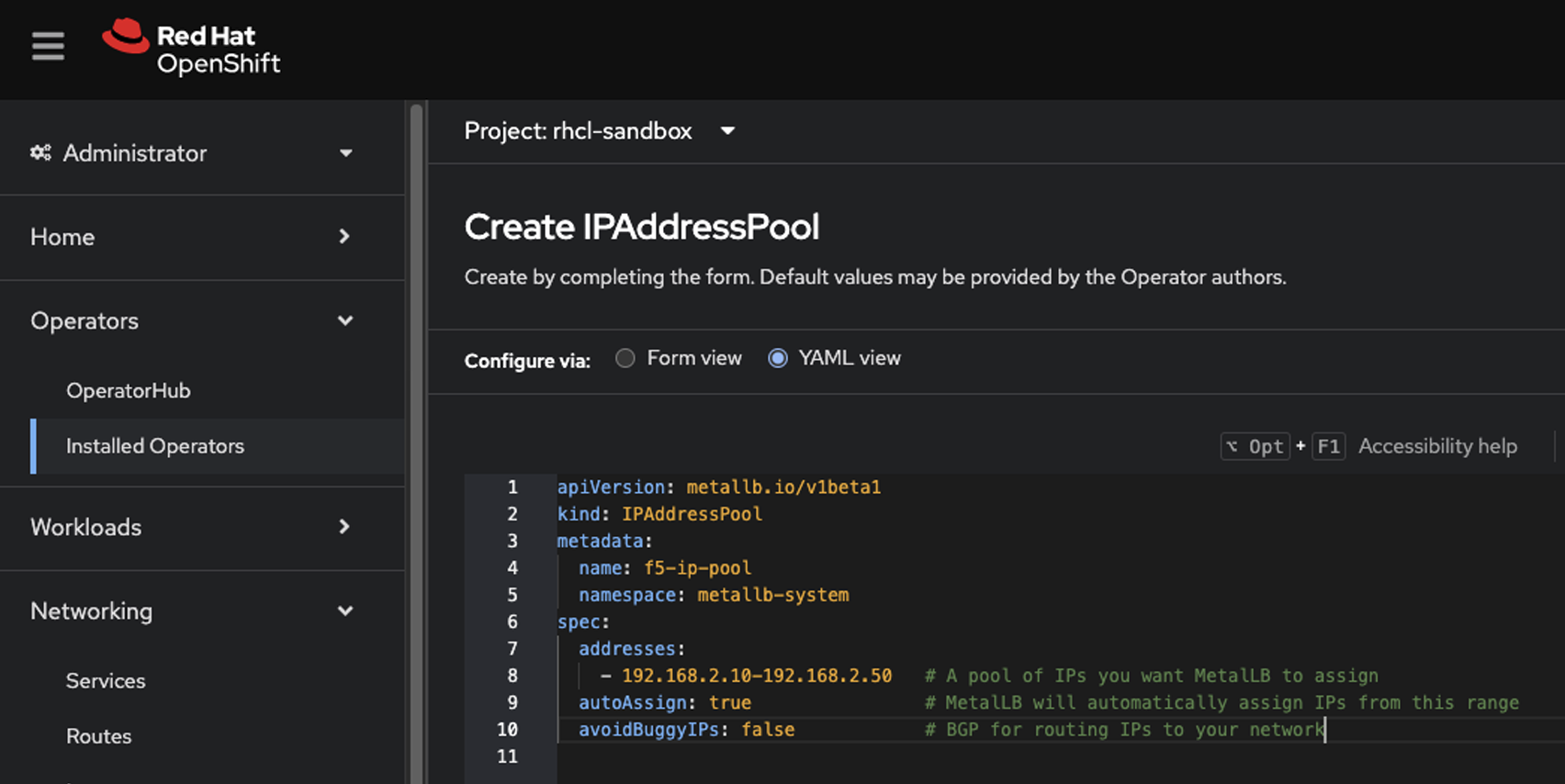Select the YAML view radio button
This screenshot has width=1565, height=784.
click(778, 358)
